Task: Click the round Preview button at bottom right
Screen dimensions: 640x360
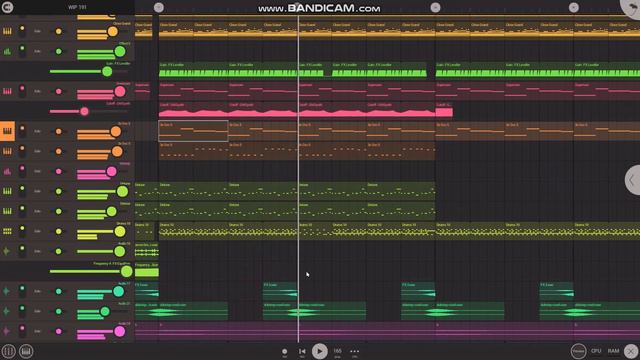Action: point(578,351)
